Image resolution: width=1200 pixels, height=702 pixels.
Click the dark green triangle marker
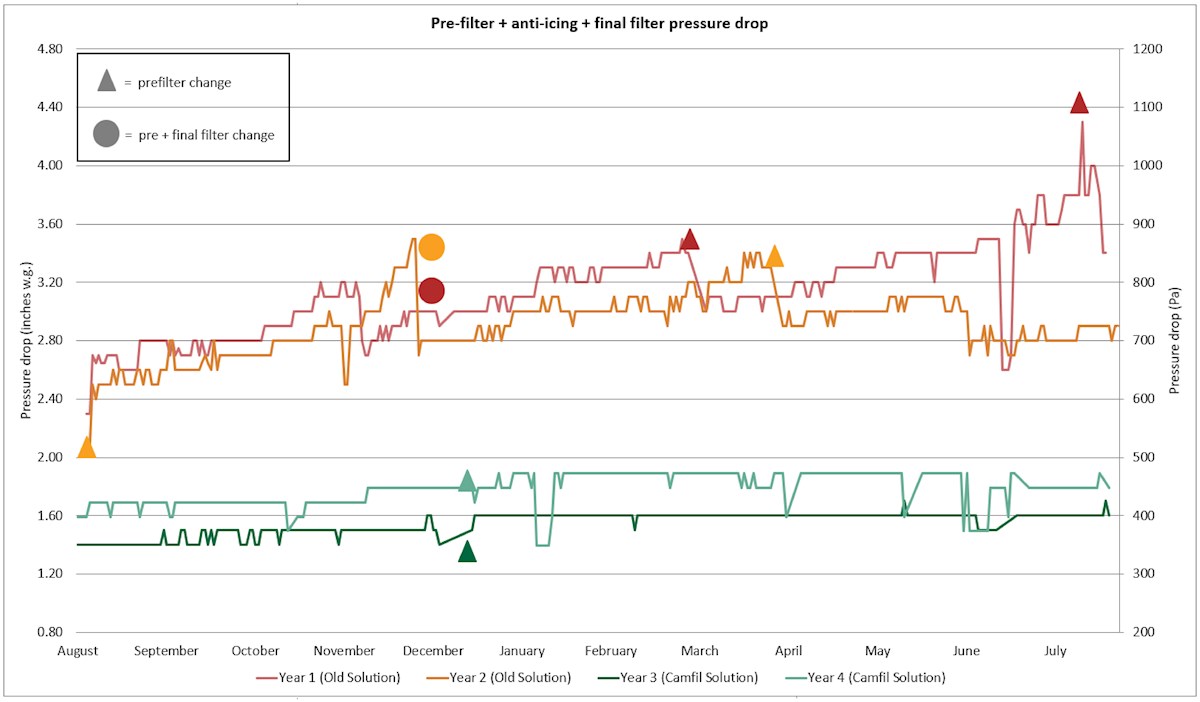(467, 552)
